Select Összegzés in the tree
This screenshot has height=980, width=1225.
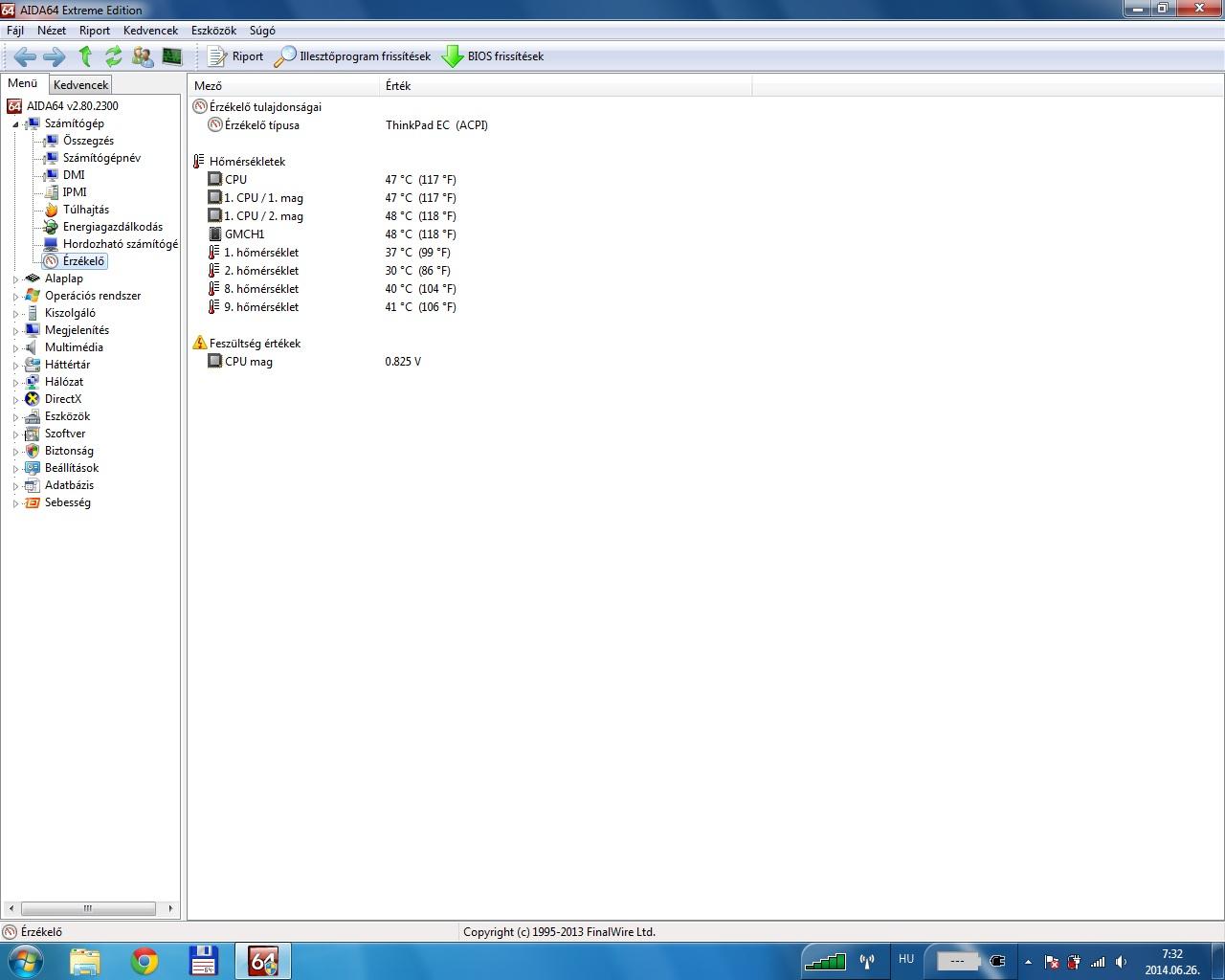coord(88,141)
